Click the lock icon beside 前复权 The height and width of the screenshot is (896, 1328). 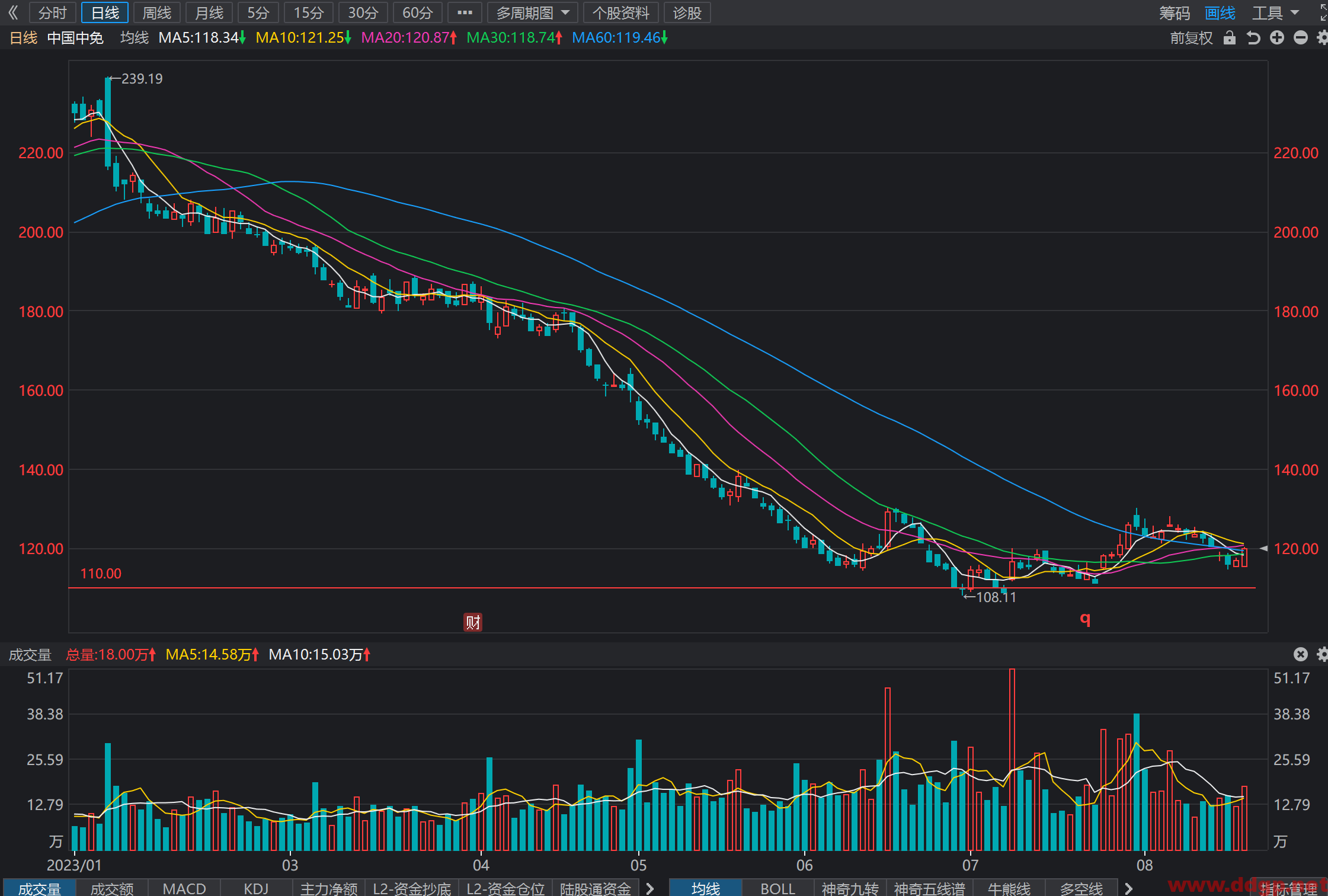point(1230,38)
